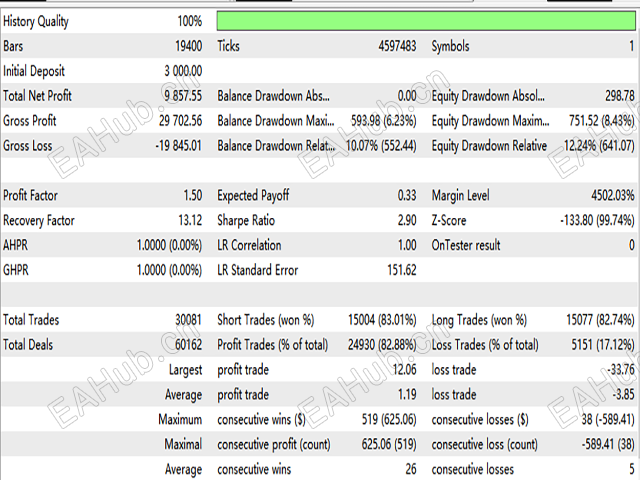This screenshot has height=480, width=640.
Task: Click the Total Trades value 30081
Action: [189, 320]
